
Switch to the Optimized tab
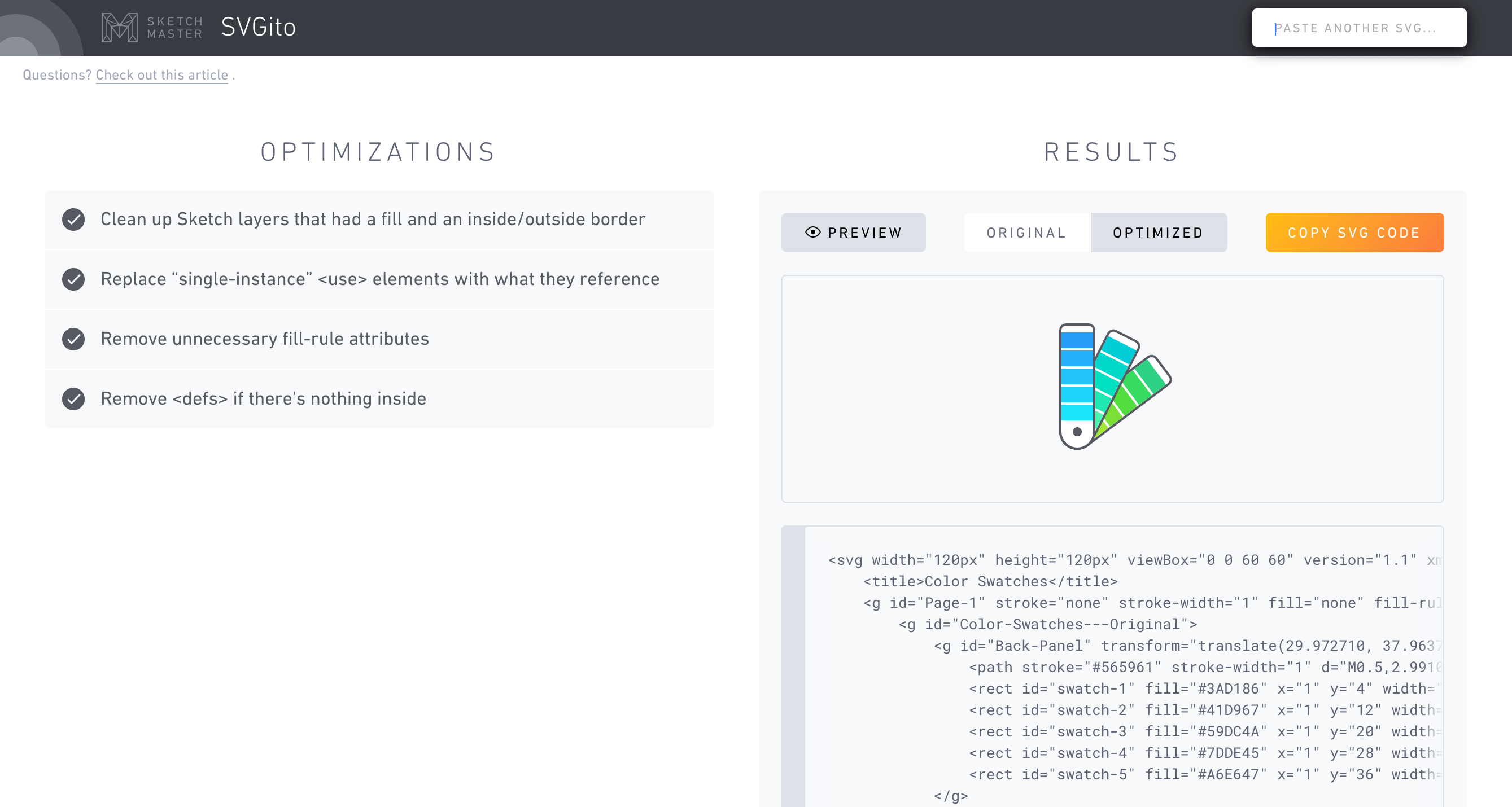(1157, 233)
